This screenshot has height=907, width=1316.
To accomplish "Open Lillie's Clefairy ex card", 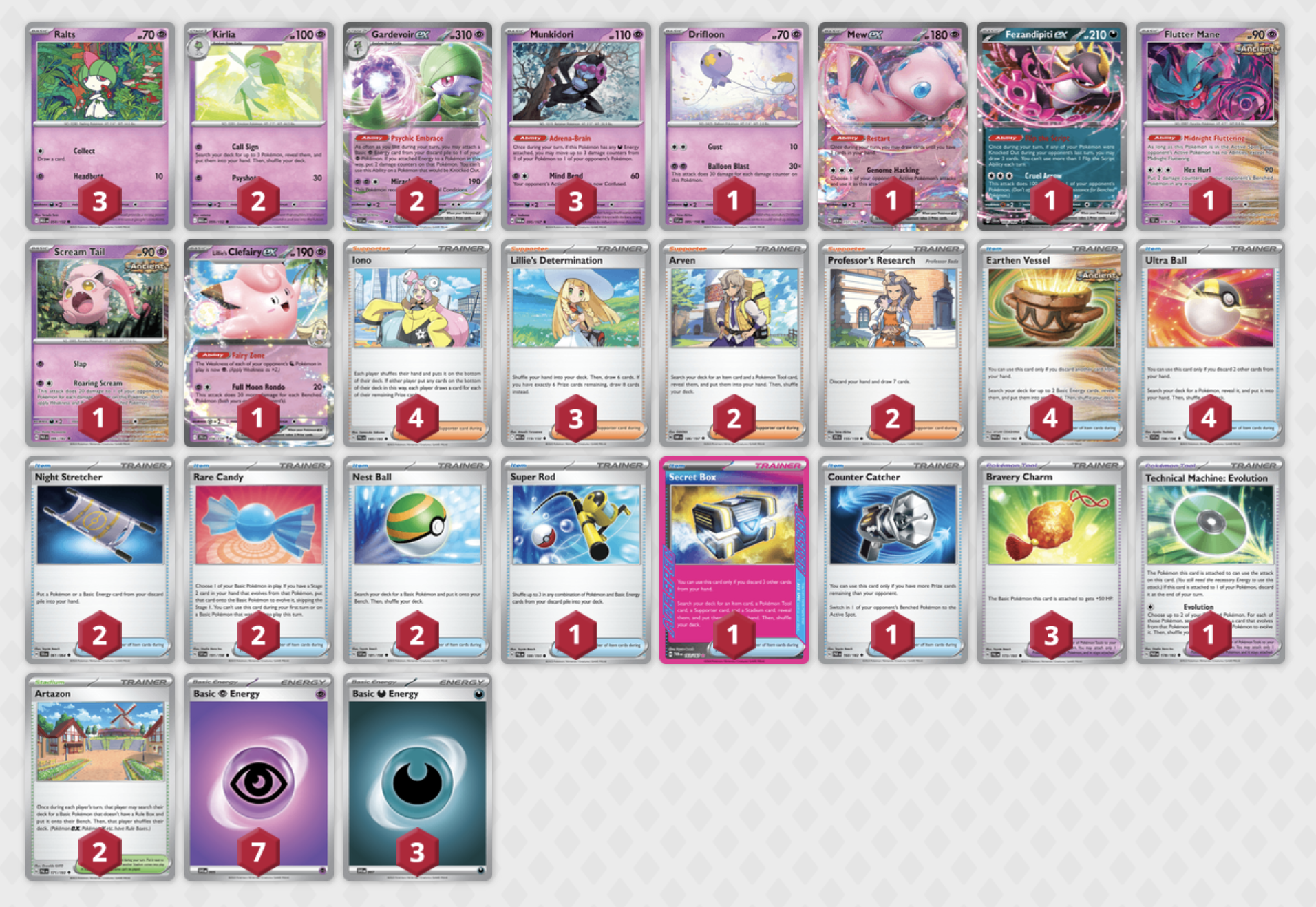I will [259, 343].
